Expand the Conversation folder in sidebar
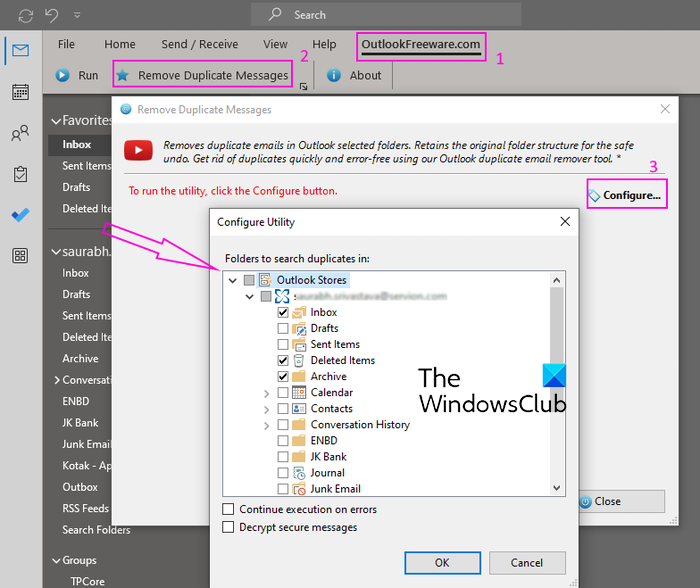This screenshot has width=700, height=588. [x=57, y=380]
